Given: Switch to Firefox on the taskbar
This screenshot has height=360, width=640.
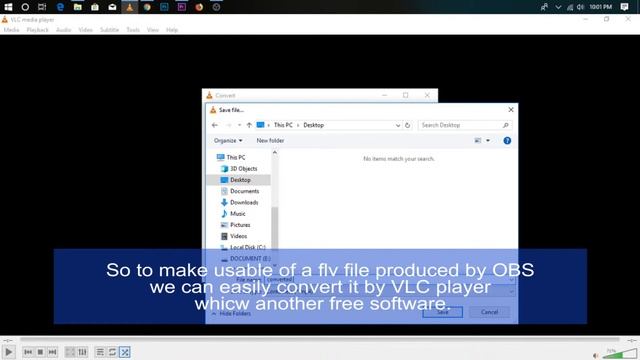Looking at the screenshot, I should pos(199,7).
